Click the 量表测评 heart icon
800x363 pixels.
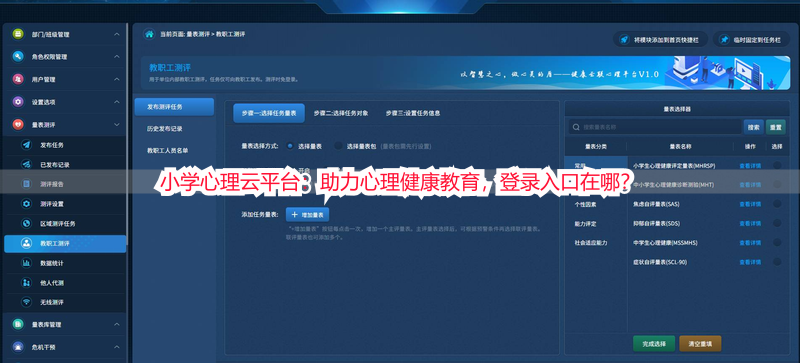(x=18, y=124)
